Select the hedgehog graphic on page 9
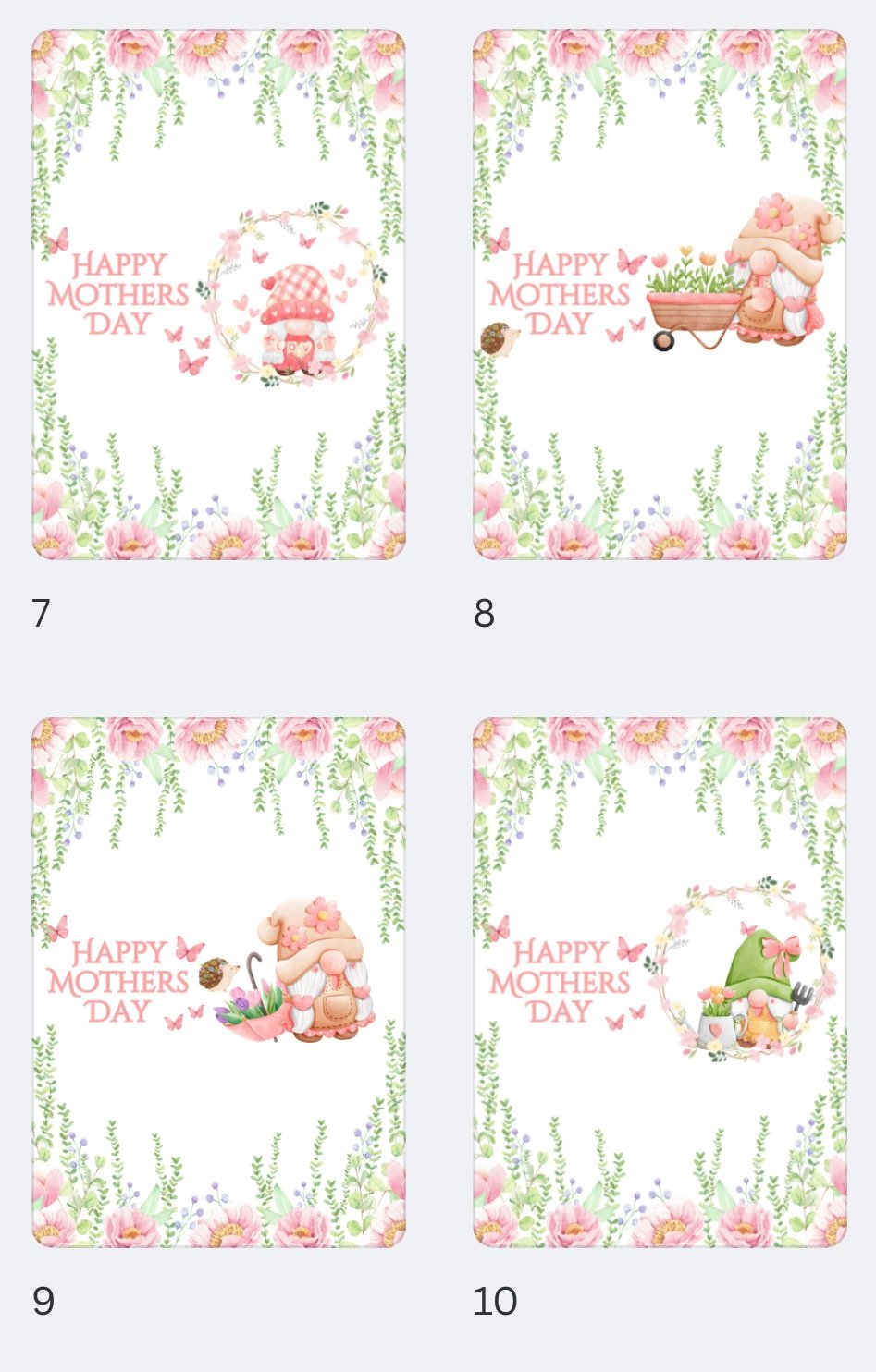Screen dimensions: 876x1372 pos(217,974)
